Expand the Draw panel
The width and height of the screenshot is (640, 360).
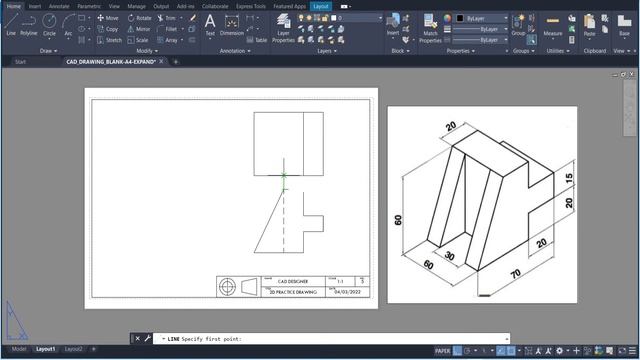tap(49, 51)
